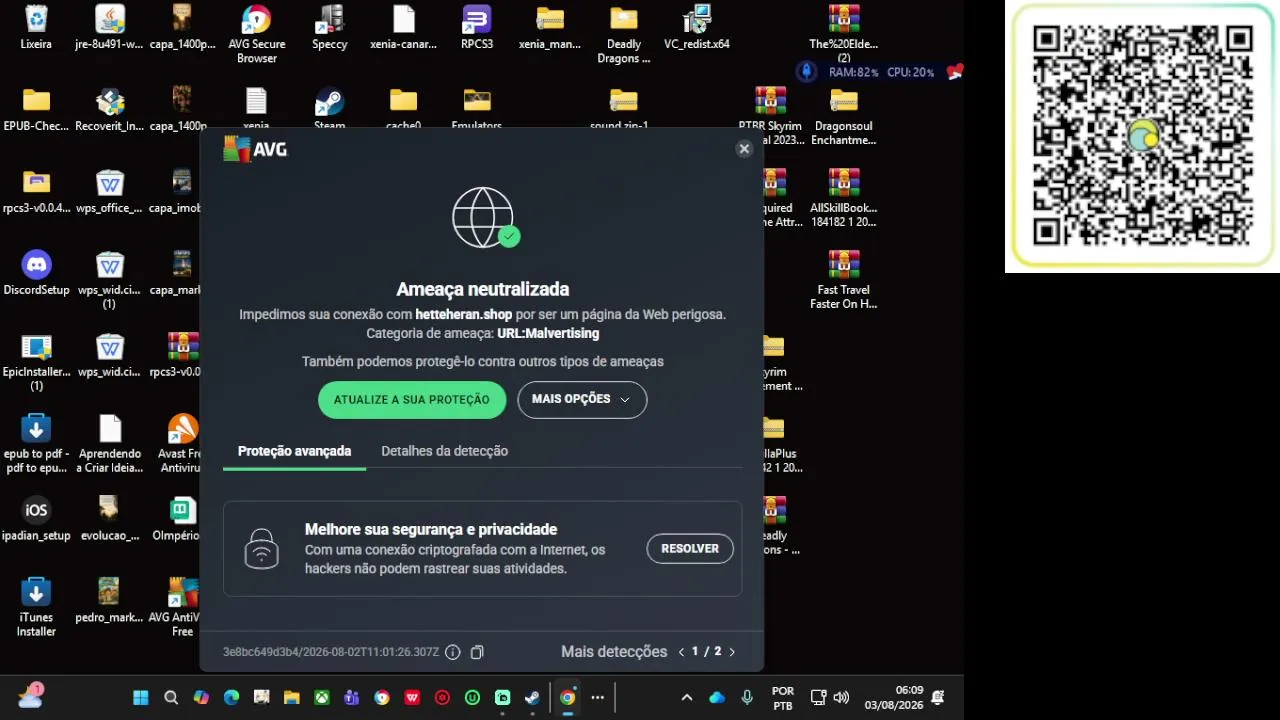Select the Dragonsoul Enchantment folder icon
The width and height of the screenshot is (1280, 720).
[844, 116]
